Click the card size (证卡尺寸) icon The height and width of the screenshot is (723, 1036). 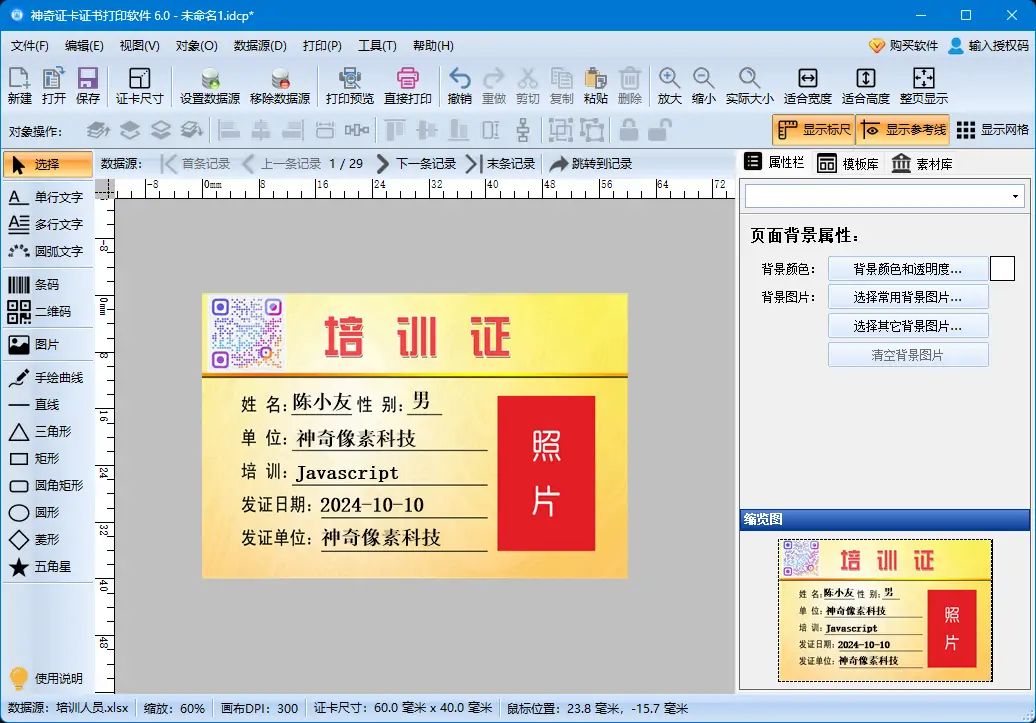(139, 85)
